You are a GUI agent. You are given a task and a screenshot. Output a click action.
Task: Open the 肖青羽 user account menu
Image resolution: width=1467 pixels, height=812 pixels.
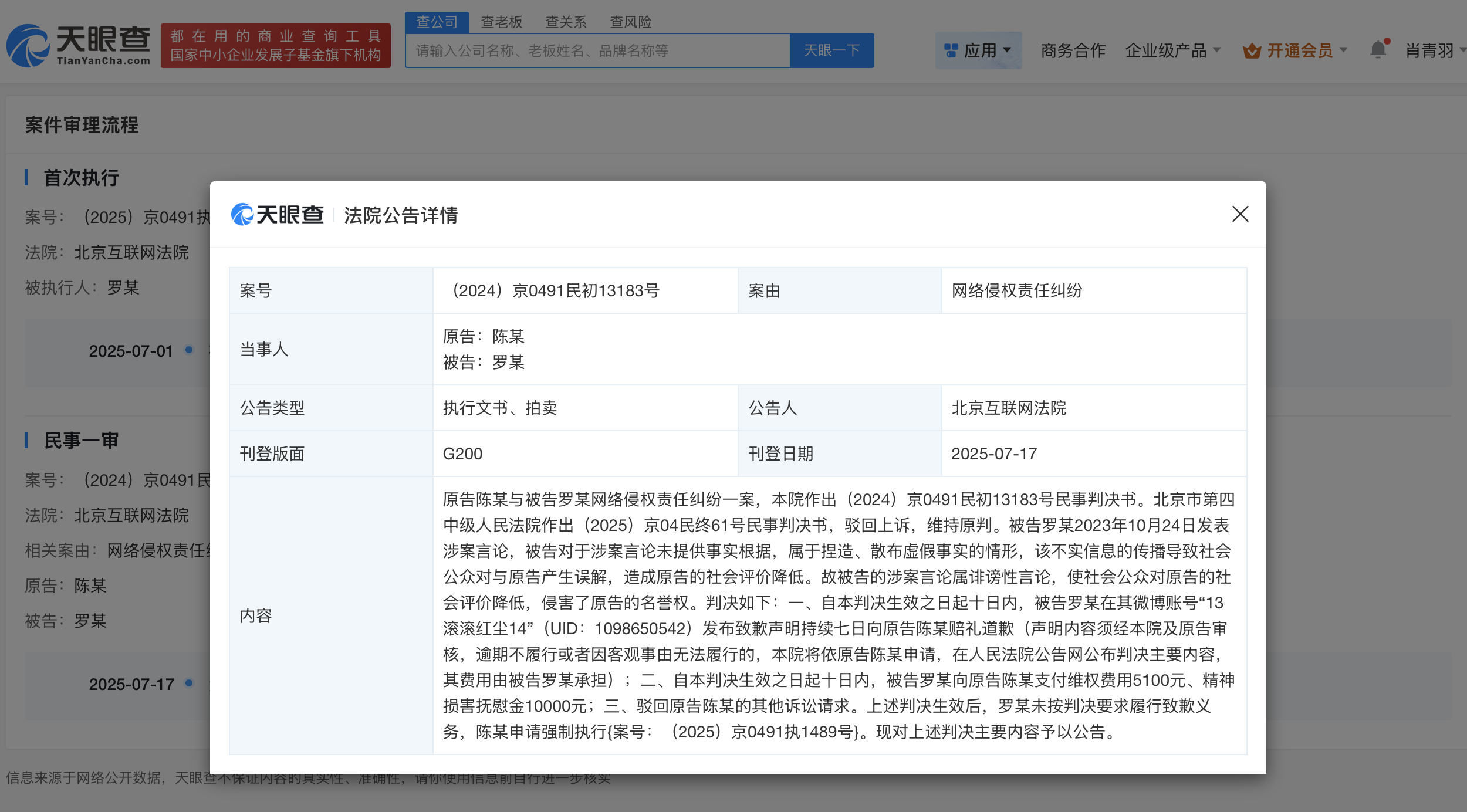[x=1431, y=50]
